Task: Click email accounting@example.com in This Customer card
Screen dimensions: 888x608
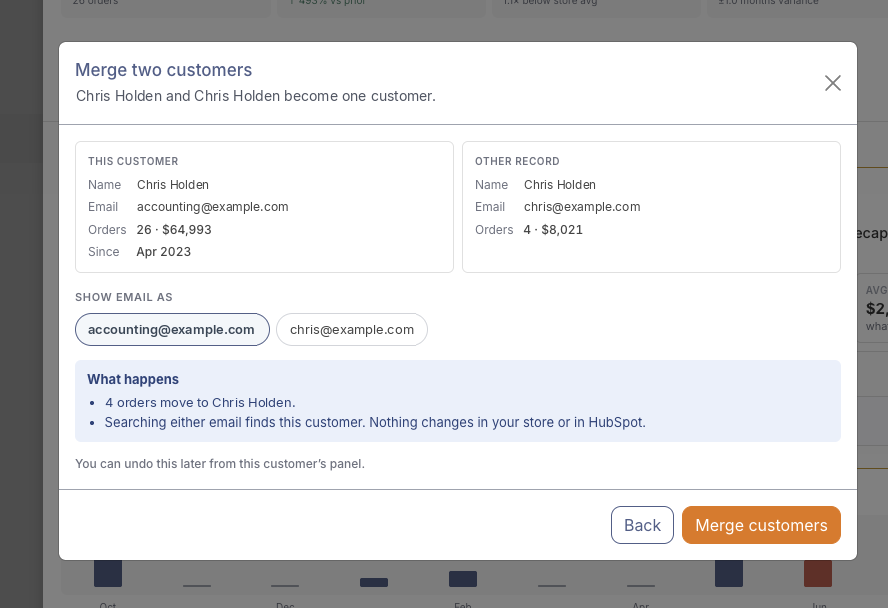Action: tap(212, 207)
